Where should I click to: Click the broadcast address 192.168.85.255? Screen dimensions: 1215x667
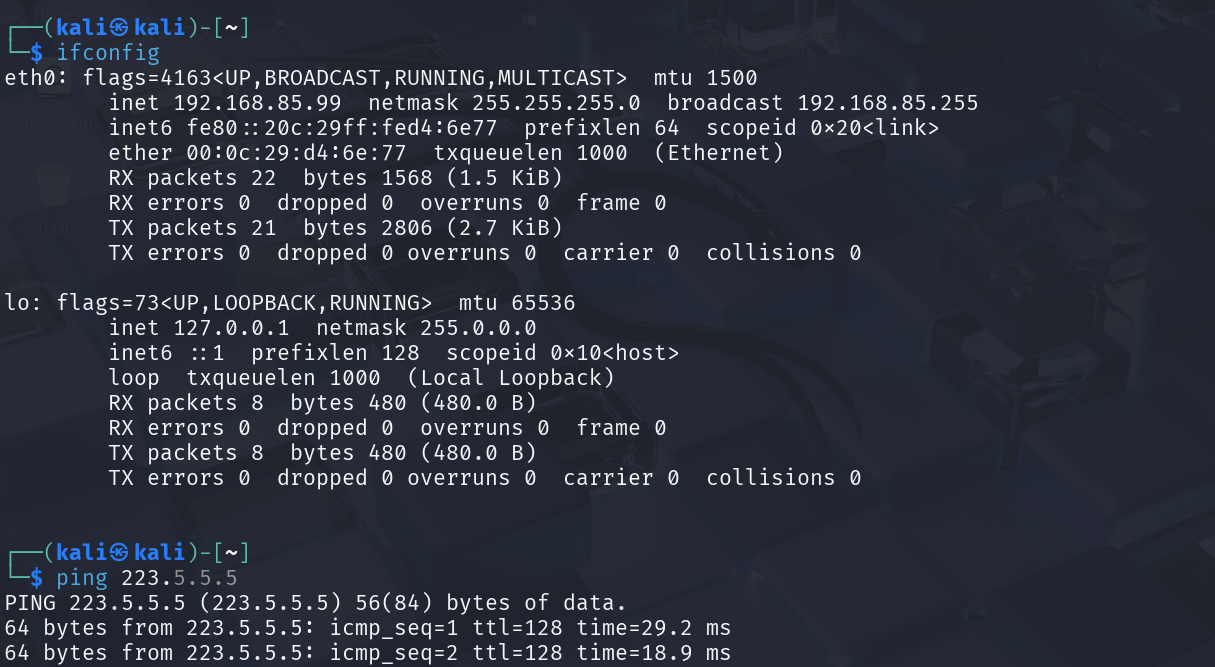[888, 102]
